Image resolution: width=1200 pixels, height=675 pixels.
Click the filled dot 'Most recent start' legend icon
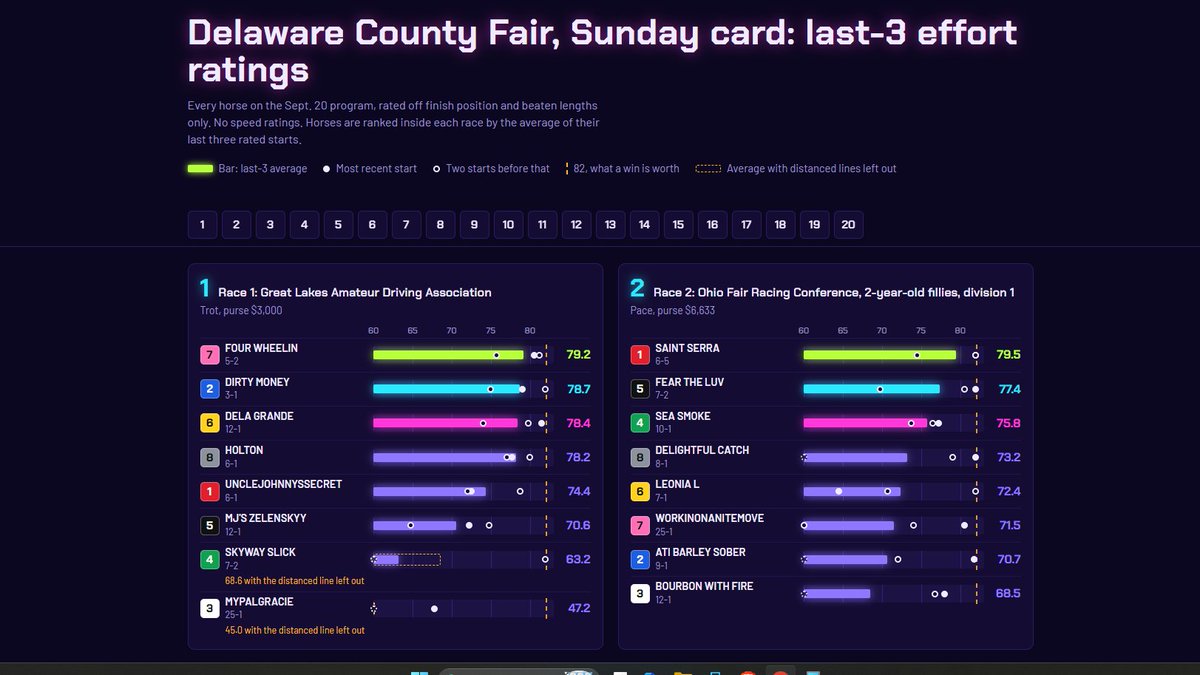(327, 169)
